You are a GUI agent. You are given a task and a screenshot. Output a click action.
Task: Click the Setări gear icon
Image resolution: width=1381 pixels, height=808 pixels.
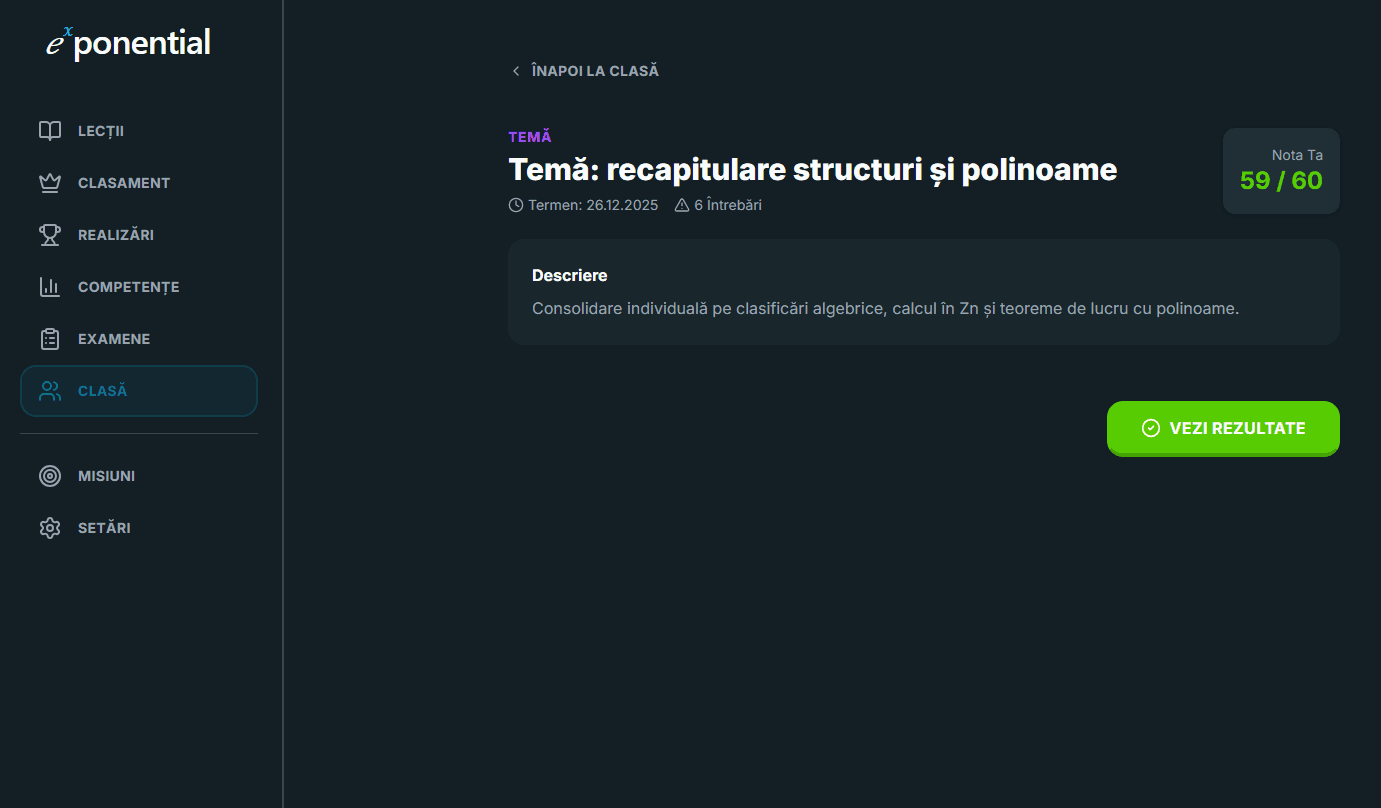click(50, 528)
